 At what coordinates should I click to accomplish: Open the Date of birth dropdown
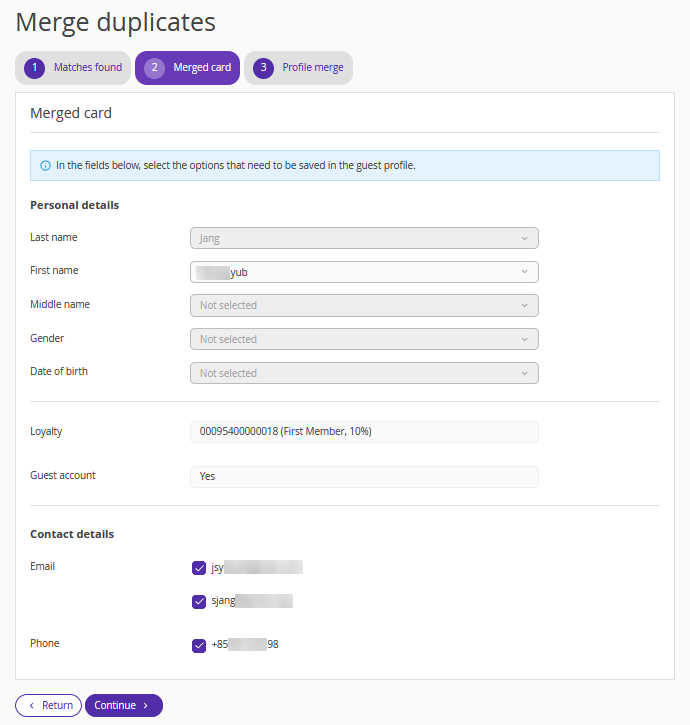click(364, 373)
